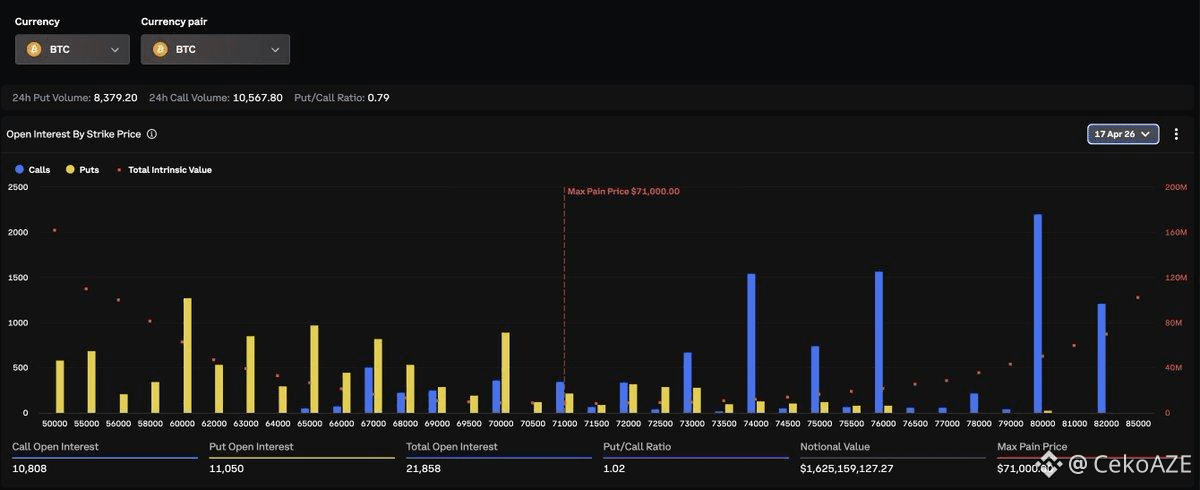
Task: Toggle the Calls legend series
Action: pyautogui.click(x=32, y=170)
